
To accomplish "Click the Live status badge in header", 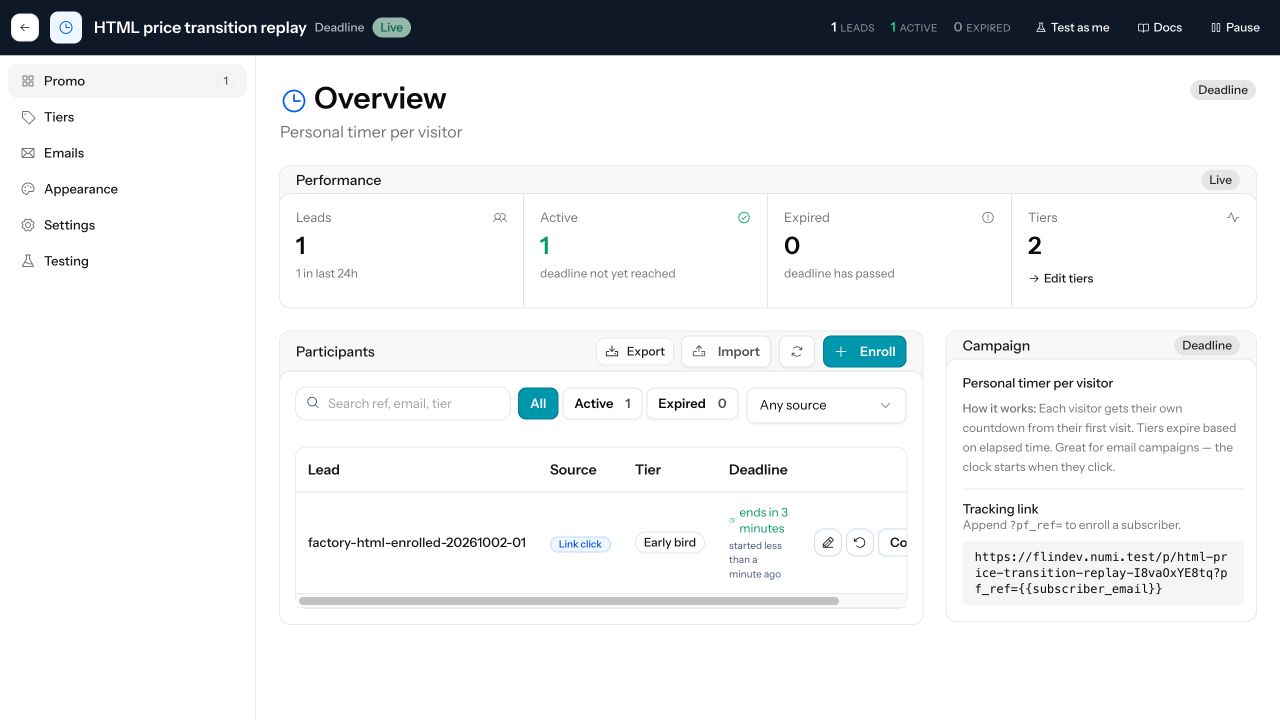I will [392, 28].
